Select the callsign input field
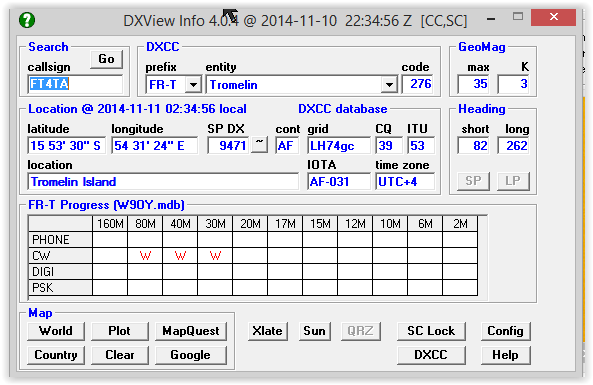 coord(75,84)
